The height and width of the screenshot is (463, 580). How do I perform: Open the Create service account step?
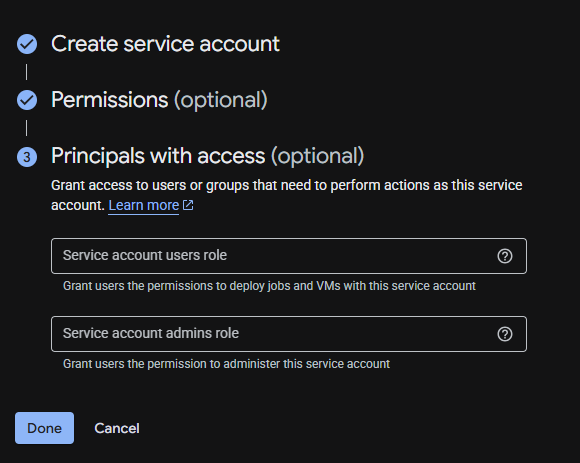tap(165, 44)
